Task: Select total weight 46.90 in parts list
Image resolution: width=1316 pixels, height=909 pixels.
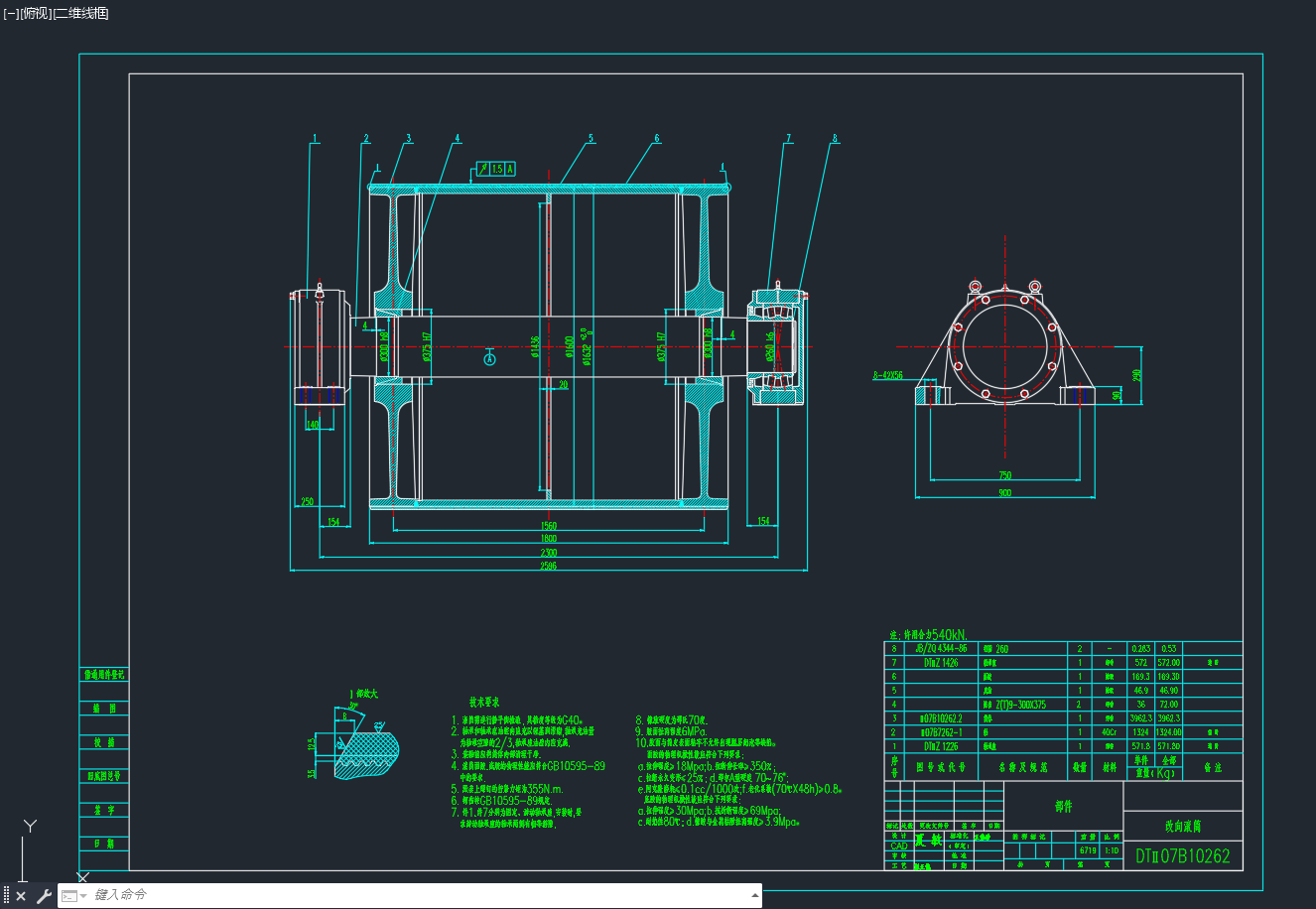Action: [1168, 691]
